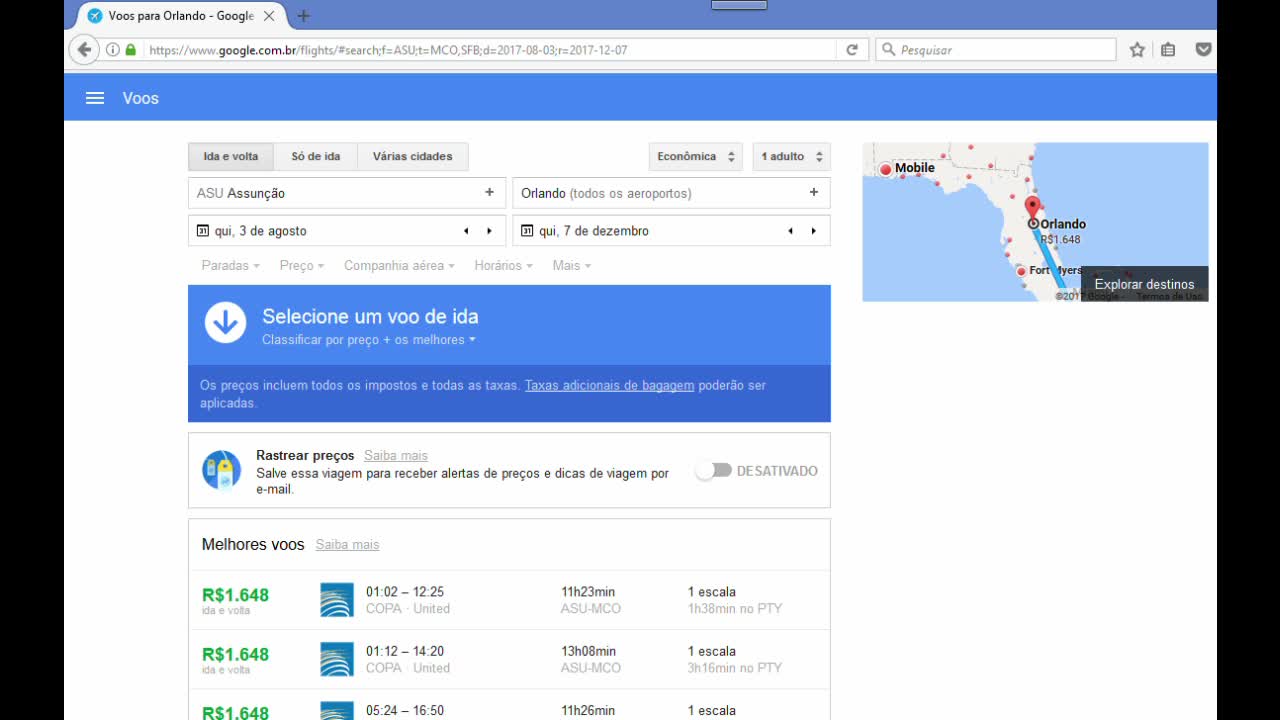The image size is (1280, 720).
Task: Click the qui, 3 de agosto date field
Action: (347, 231)
